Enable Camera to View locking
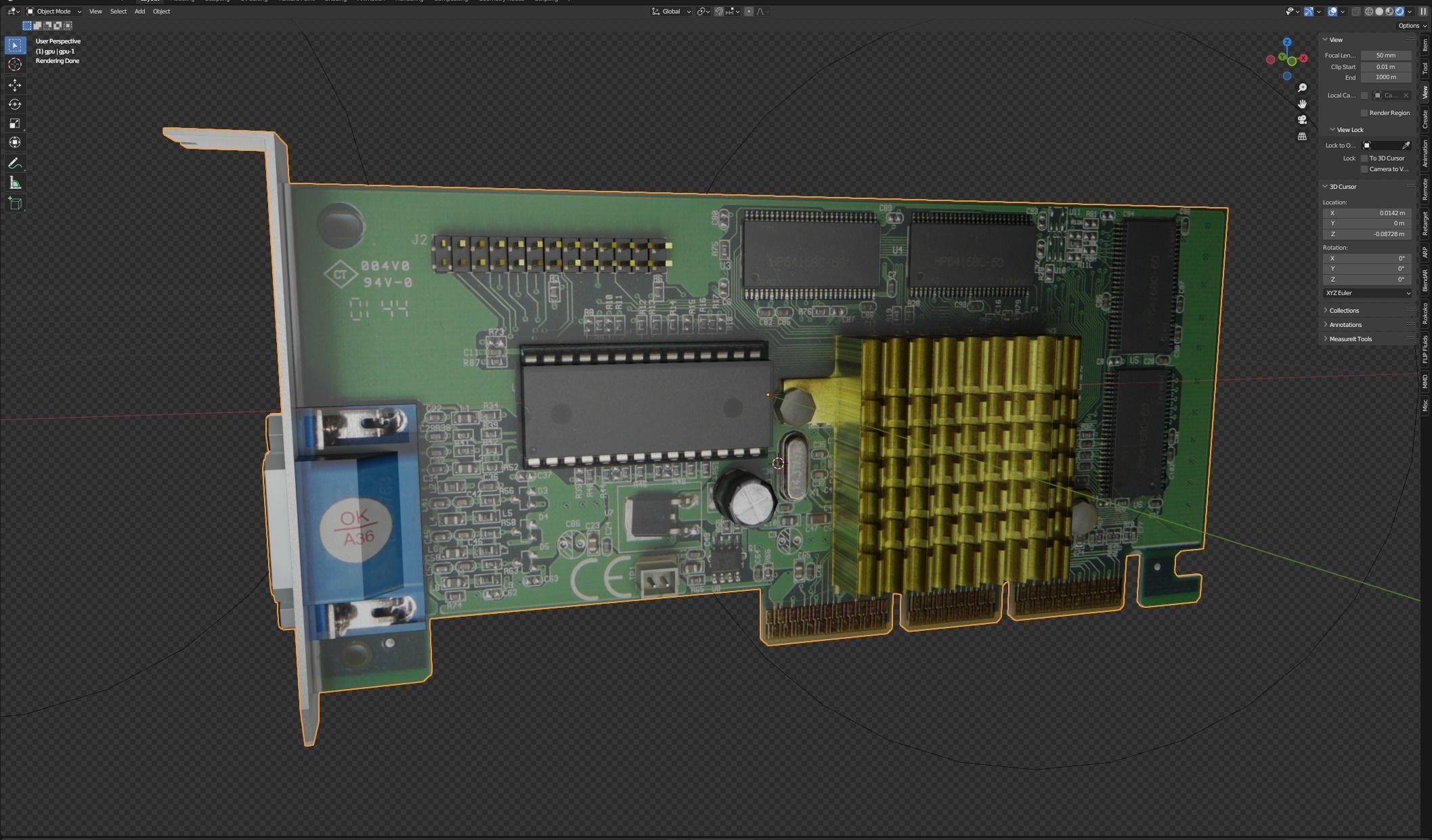The width and height of the screenshot is (1432, 840). 1364,169
